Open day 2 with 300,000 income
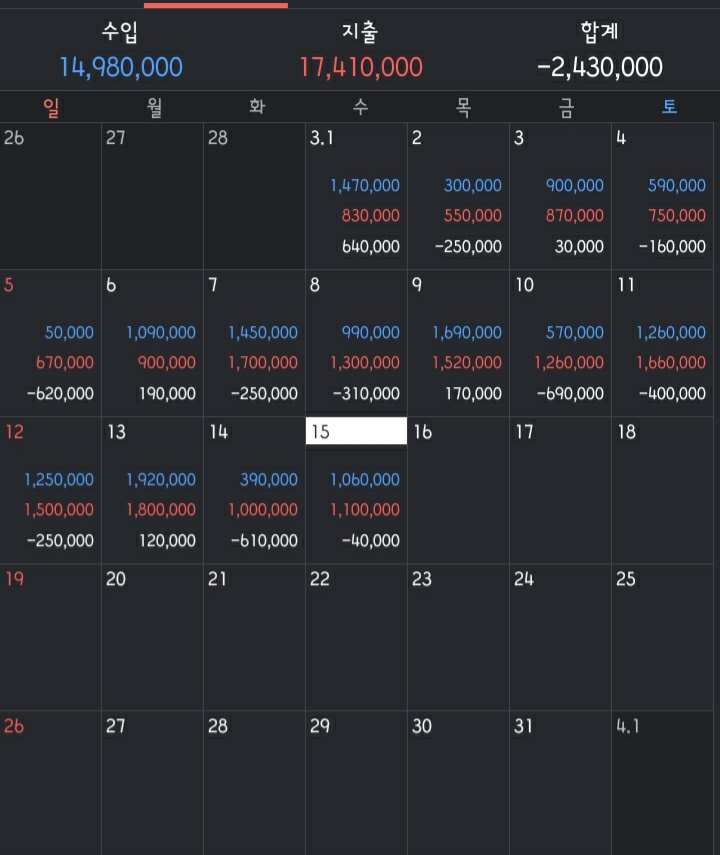The image size is (720, 855). pos(458,196)
